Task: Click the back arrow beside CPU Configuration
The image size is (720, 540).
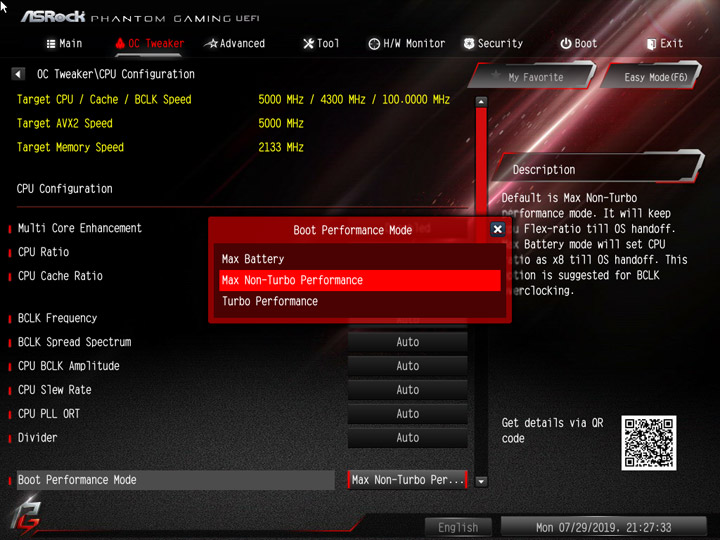Action: [x=18, y=74]
